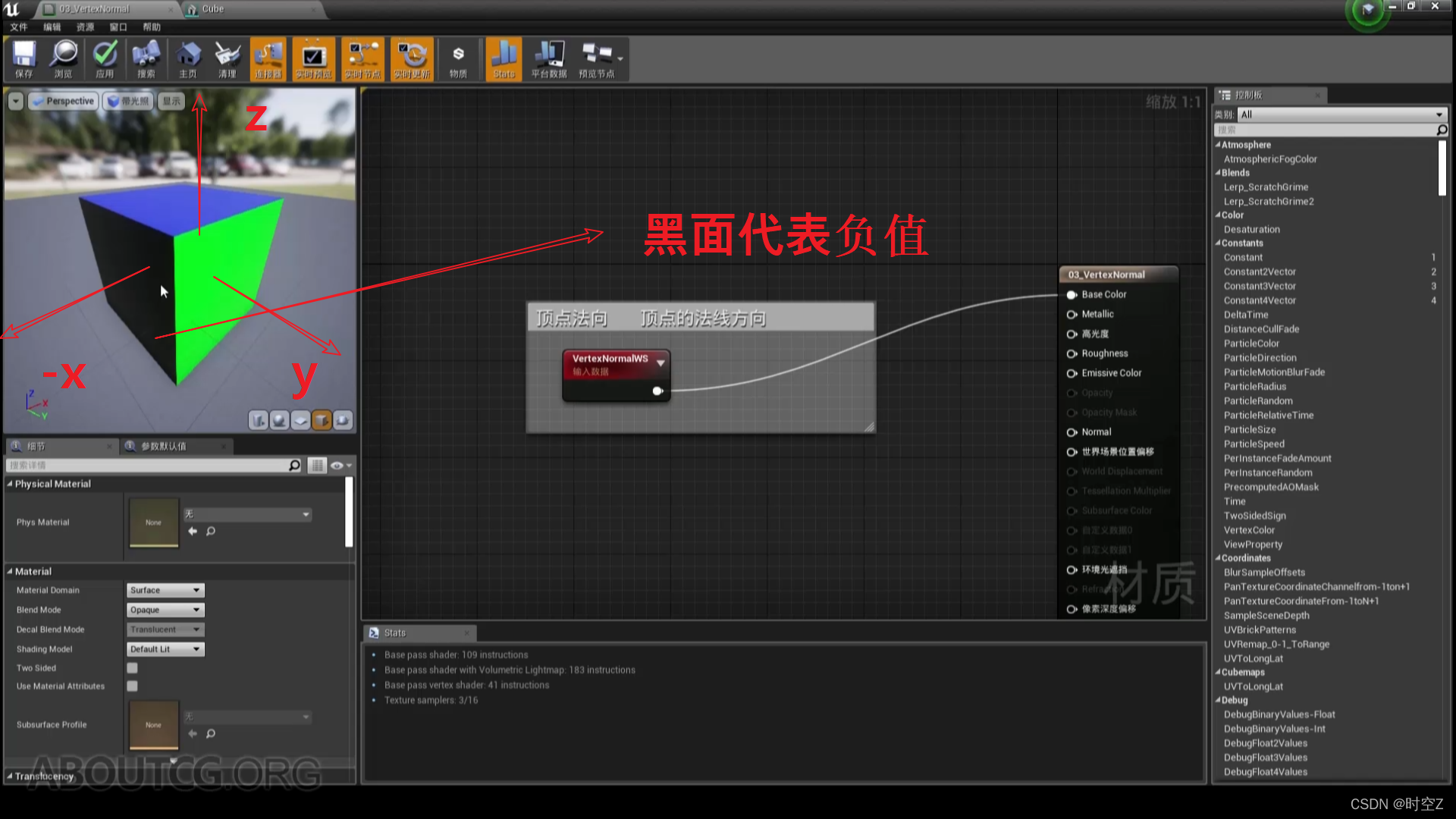Toggle the 带光照 viewport lighting button
The image size is (1456, 819).
pyautogui.click(x=127, y=100)
